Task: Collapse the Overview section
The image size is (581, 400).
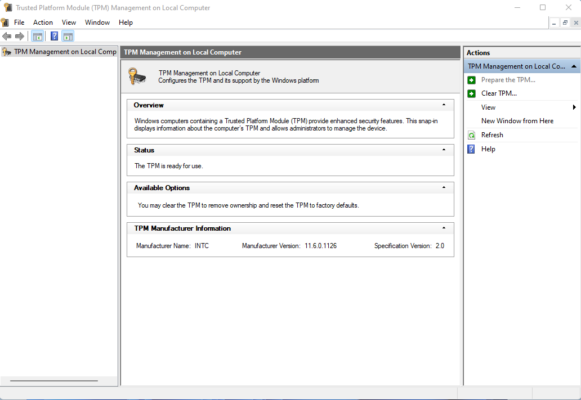Action: tap(444, 105)
